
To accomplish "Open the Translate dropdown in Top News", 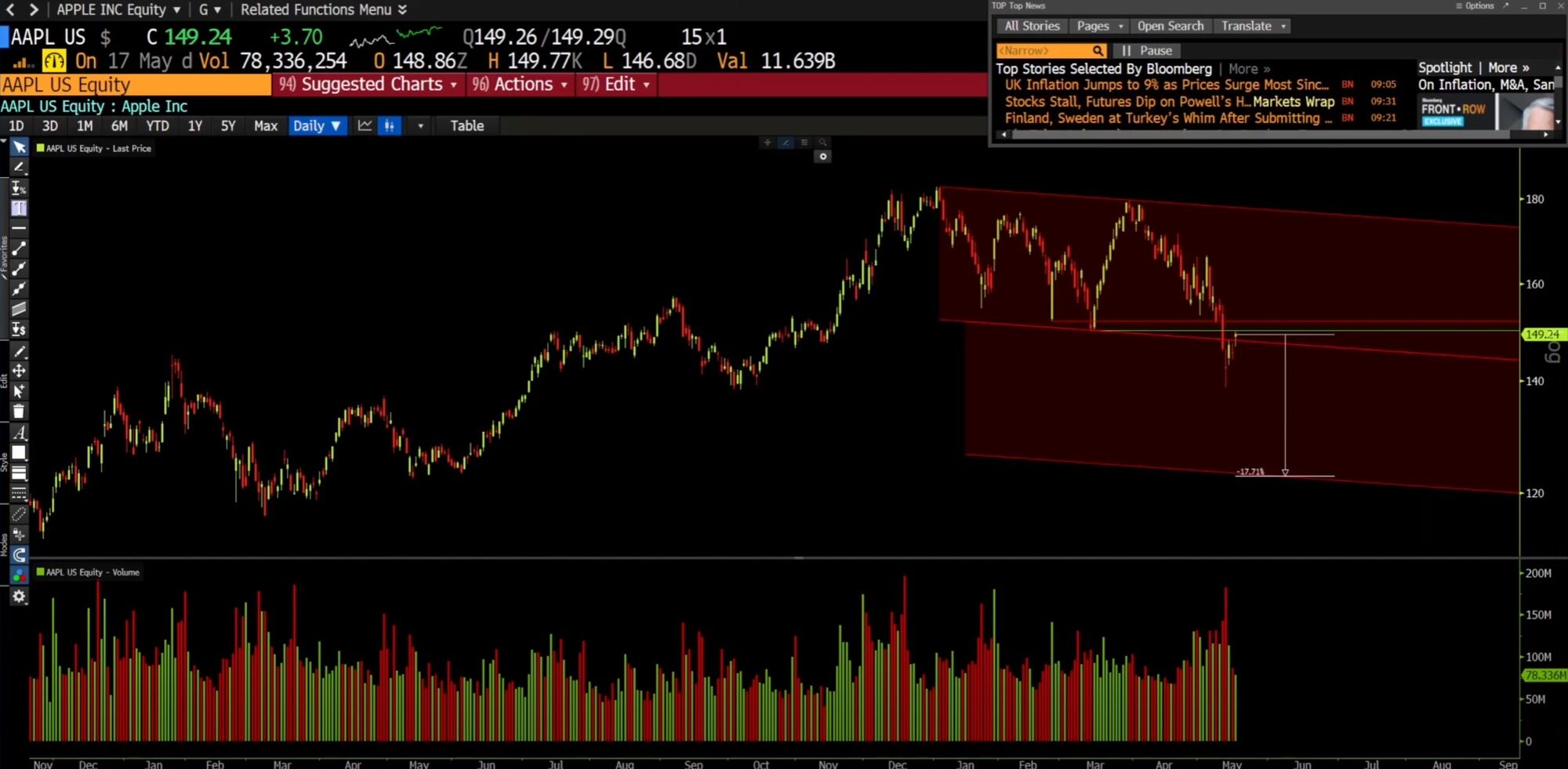I will click(x=1253, y=26).
